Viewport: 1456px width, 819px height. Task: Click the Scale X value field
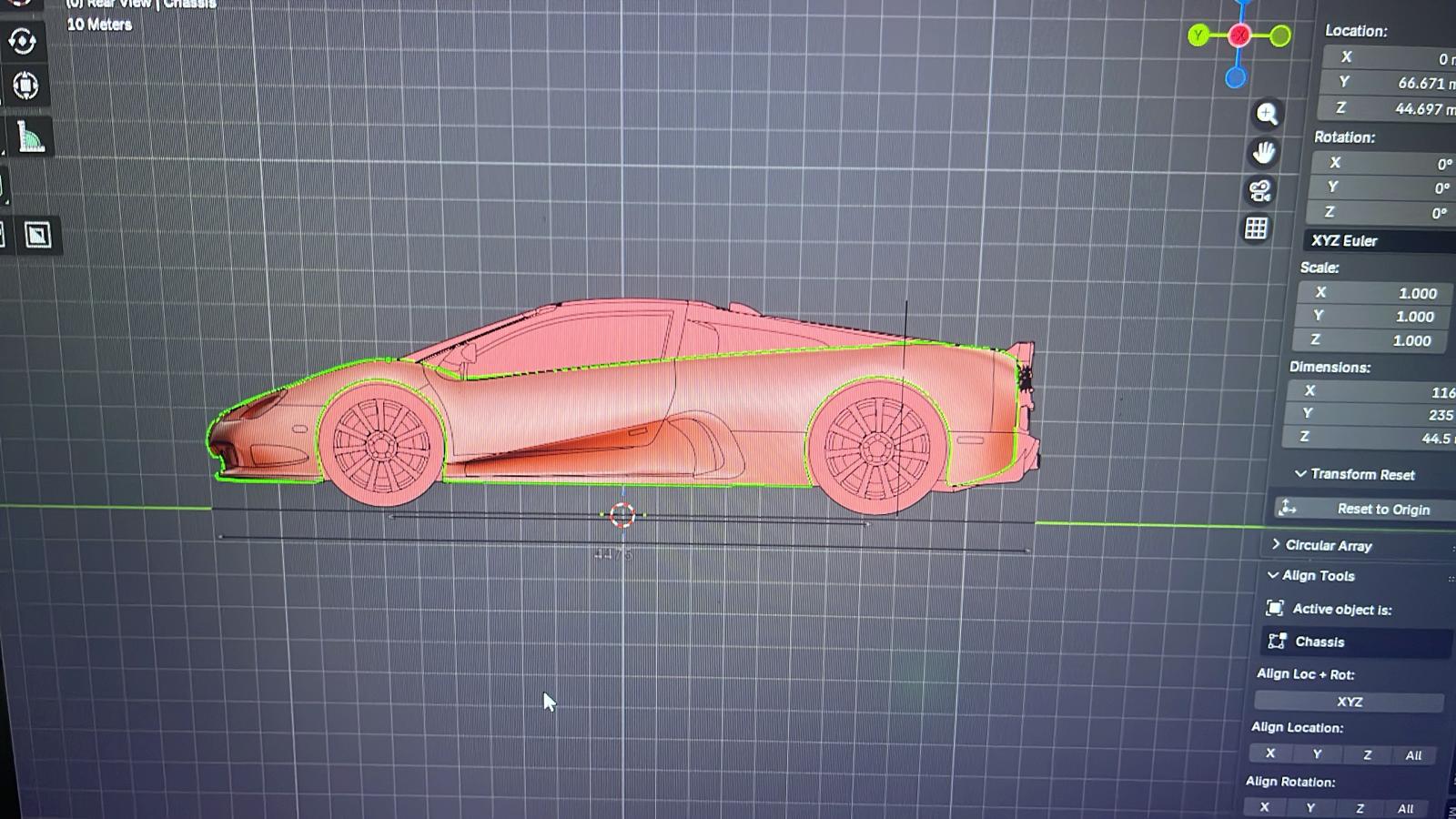[x=1374, y=293]
